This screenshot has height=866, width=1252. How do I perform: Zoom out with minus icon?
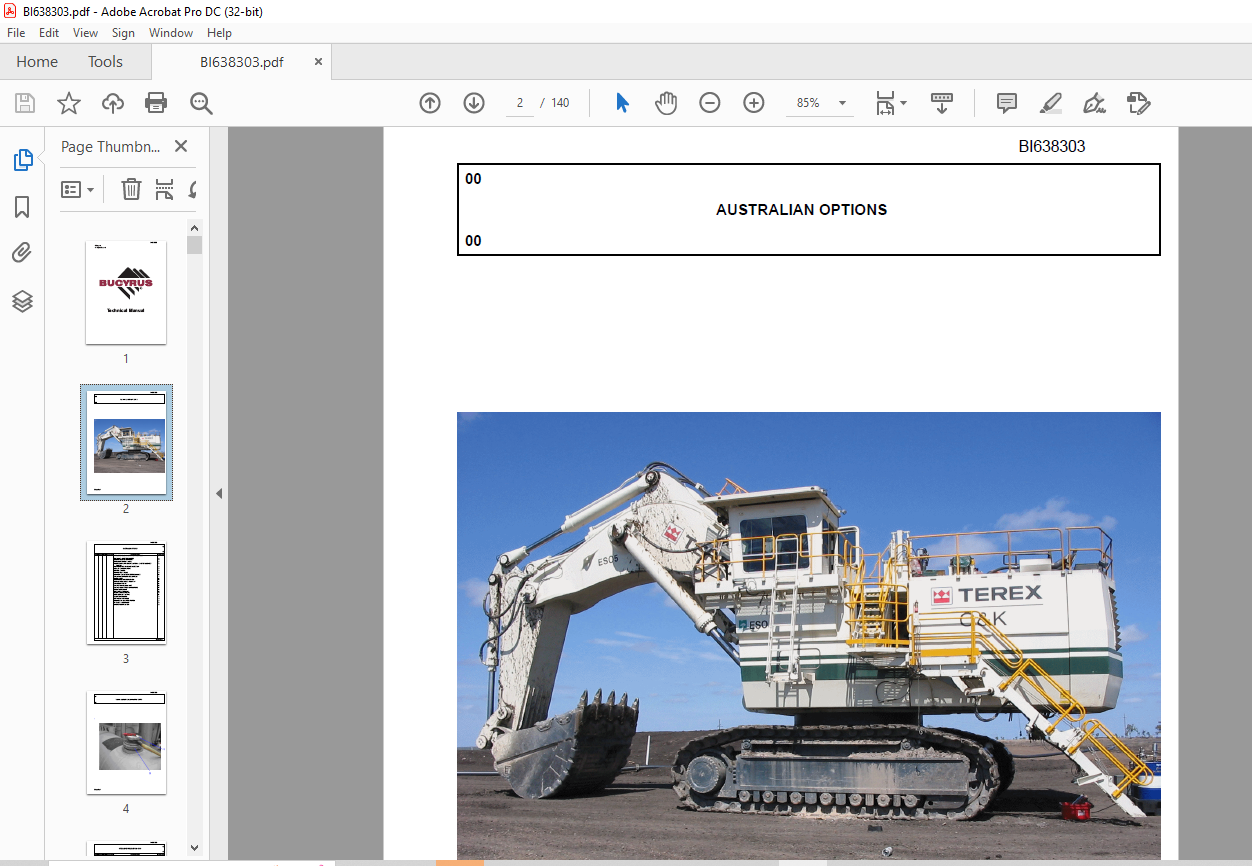tap(710, 103)
